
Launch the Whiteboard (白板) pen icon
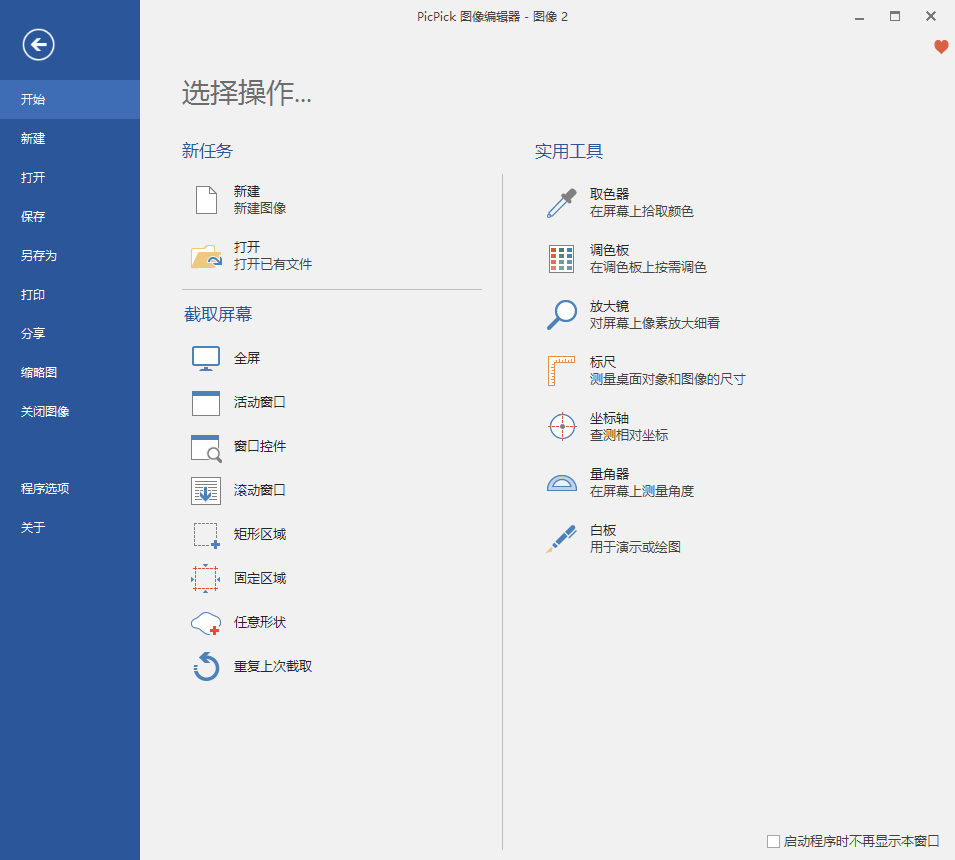[562, 539]
